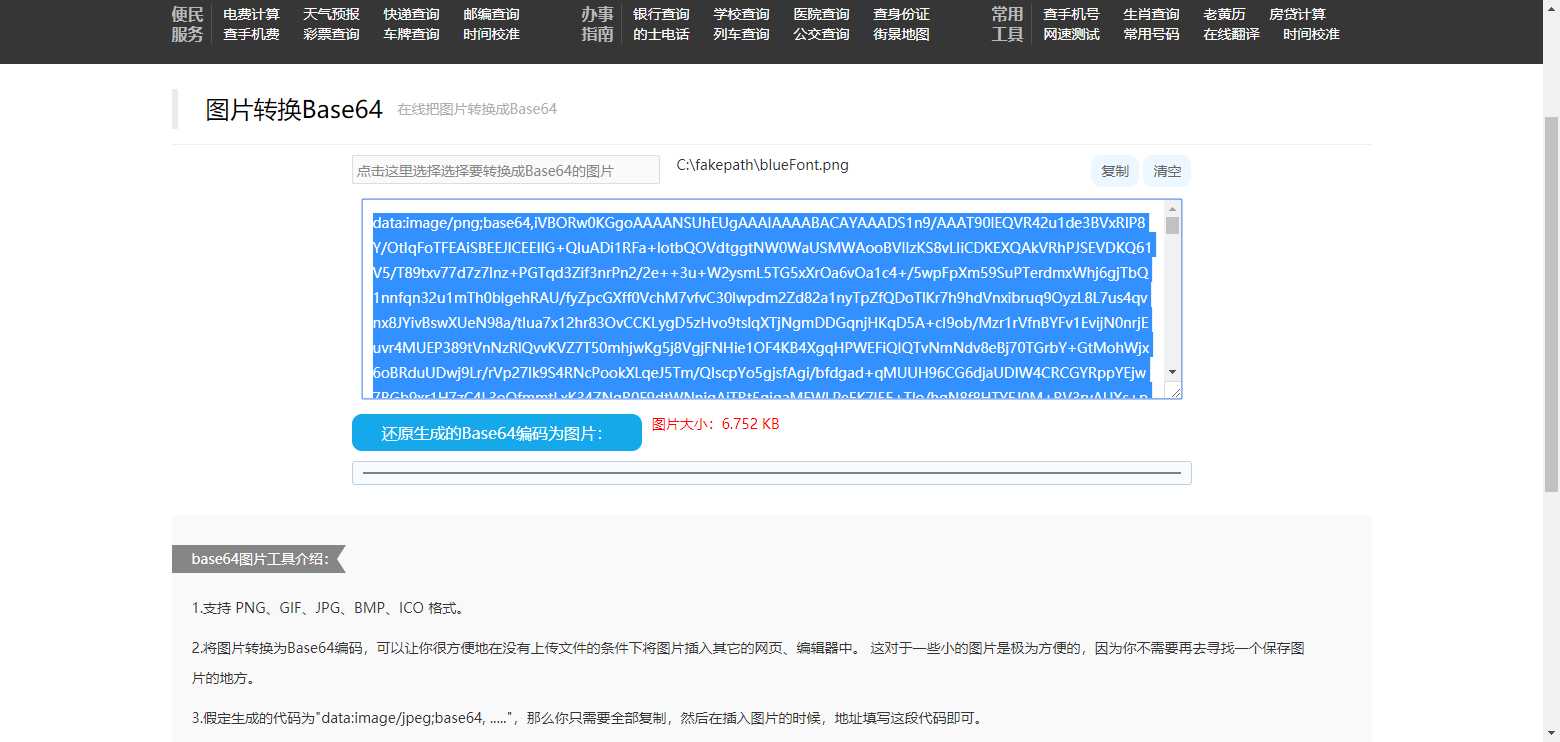Open the 在线翻译 link
1560x742 pixels.
click(x=1231, y=34)
